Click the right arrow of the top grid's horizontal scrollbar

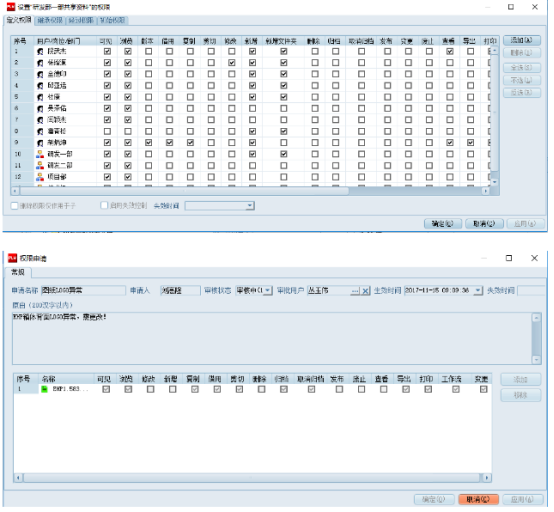coord(486,191)
